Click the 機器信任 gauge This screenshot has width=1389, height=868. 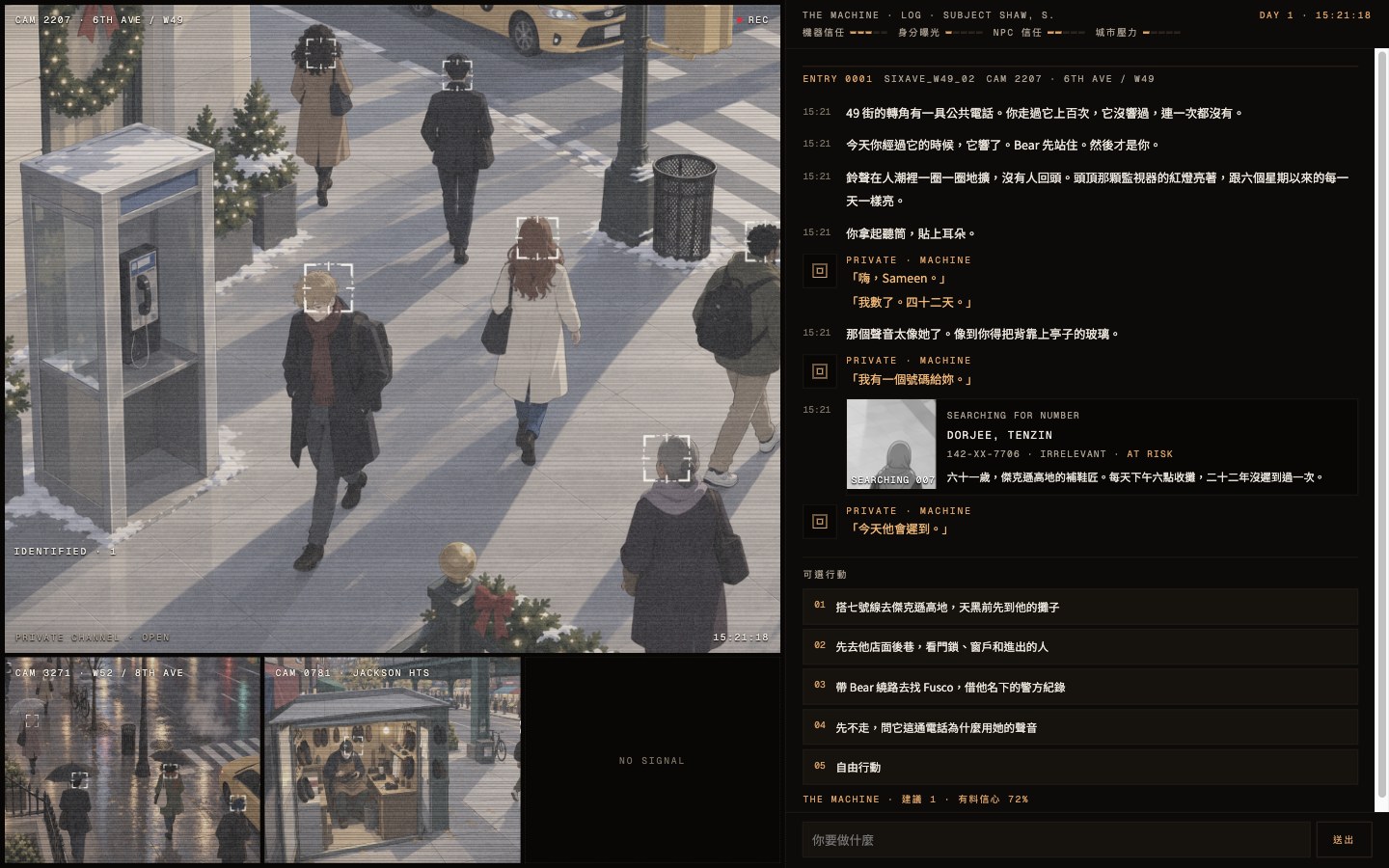click(x=845, y=33)
